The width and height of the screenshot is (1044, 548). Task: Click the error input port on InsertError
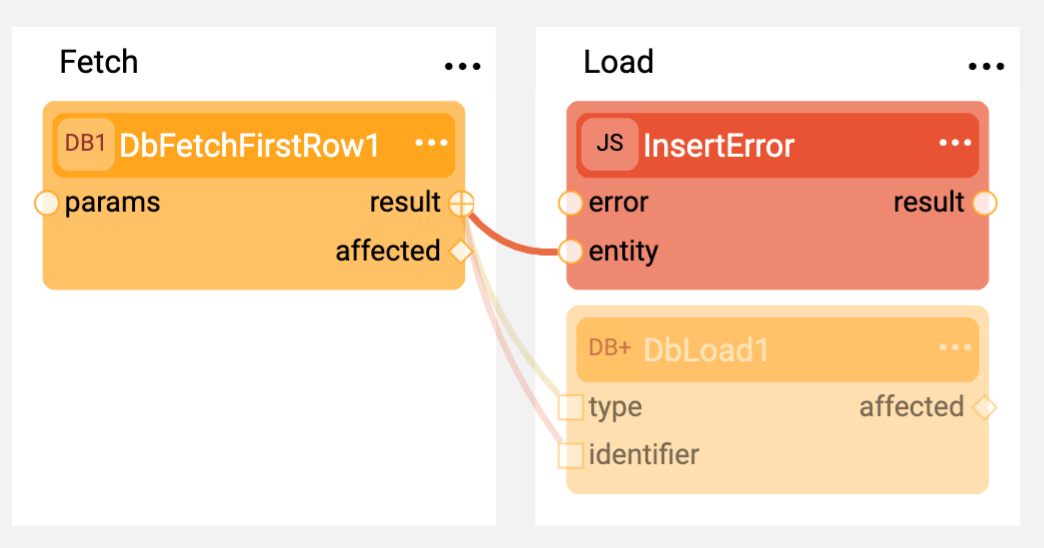click(571, 202)
